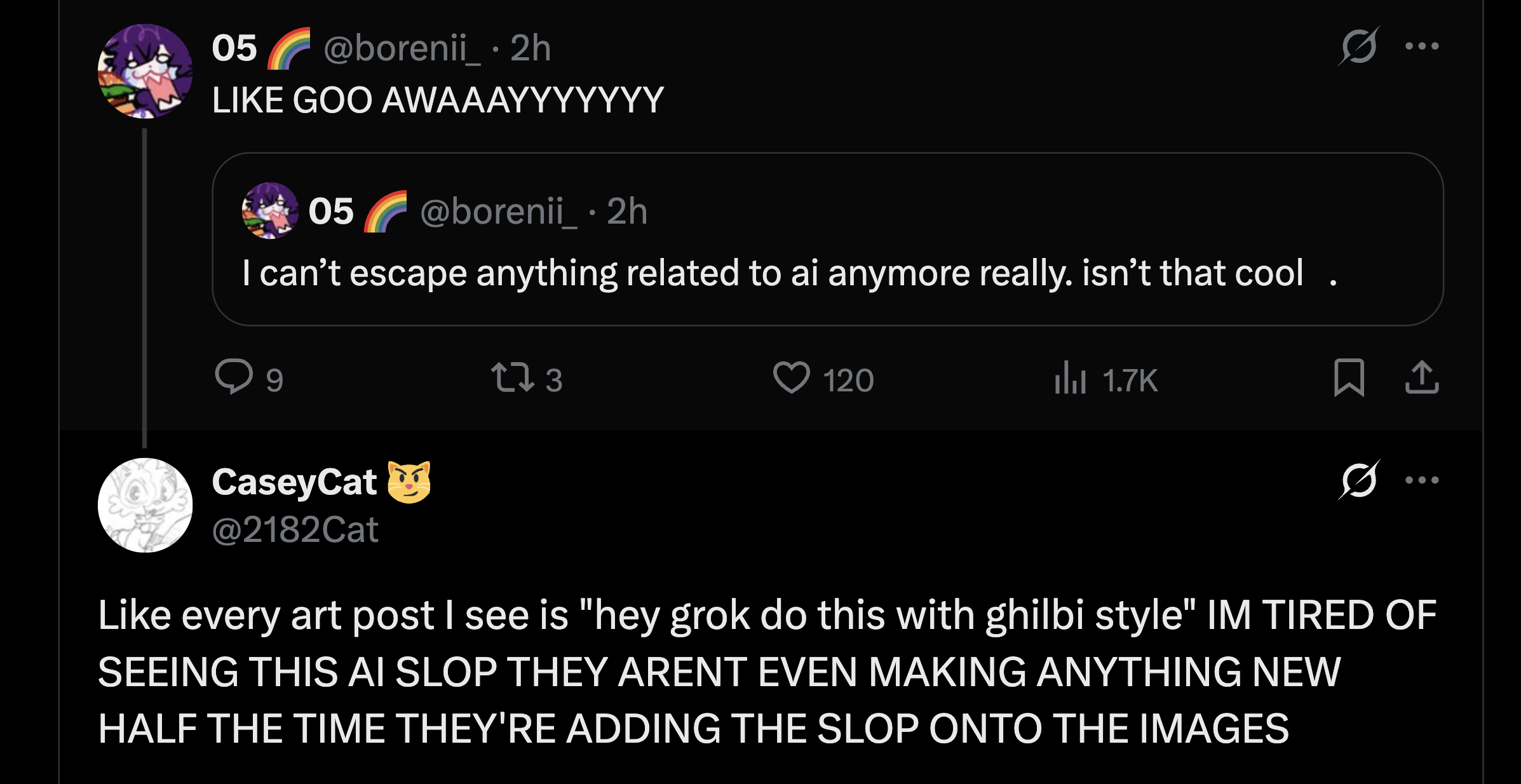
Task: Bookmark the borenii_ tweet
Action: pos(1349,377)
